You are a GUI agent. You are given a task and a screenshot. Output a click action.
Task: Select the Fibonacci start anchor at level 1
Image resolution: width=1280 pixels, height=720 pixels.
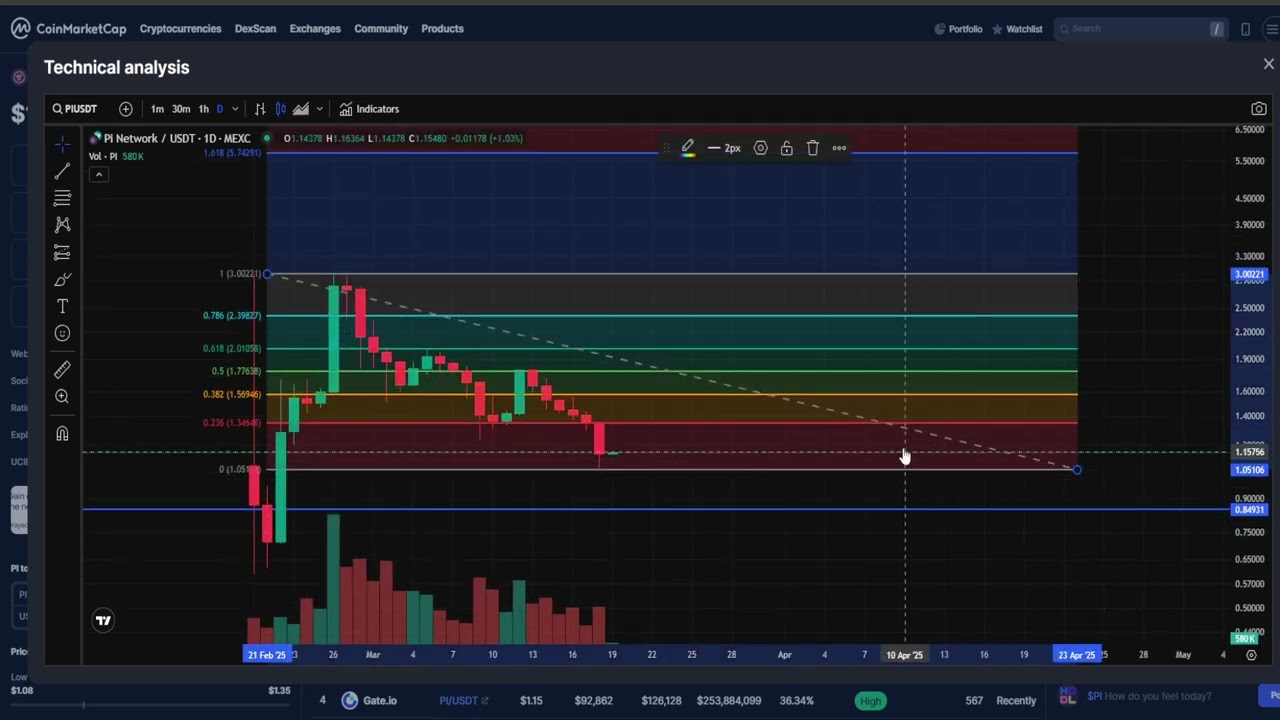(267, 274)
